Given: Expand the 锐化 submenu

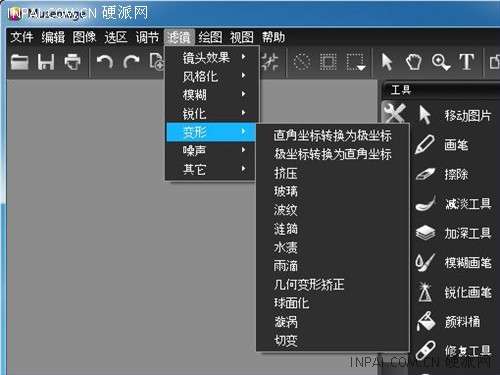Looking at the screenshot, I should point(212,114).
